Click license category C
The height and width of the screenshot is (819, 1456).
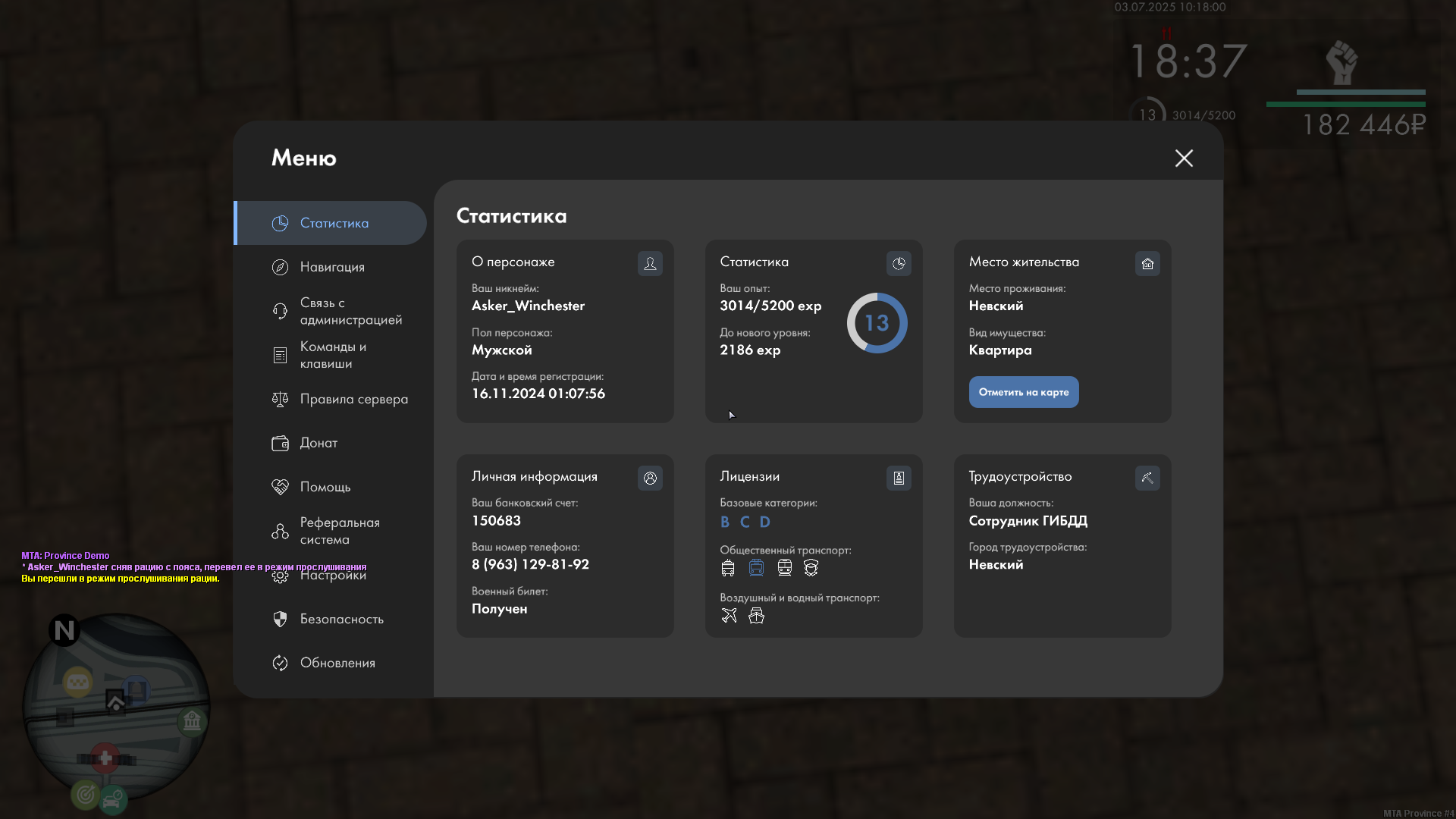pyautogui.click(x=745, y=522)
